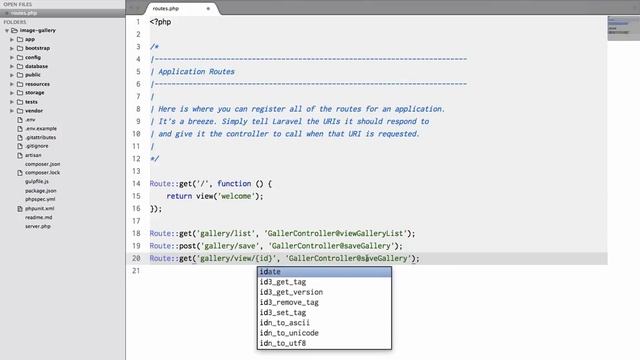The height and width of the screenshot is (360, 640).
Task: Choose idn_to_ascii from autocomplete list
Action: 324,323
